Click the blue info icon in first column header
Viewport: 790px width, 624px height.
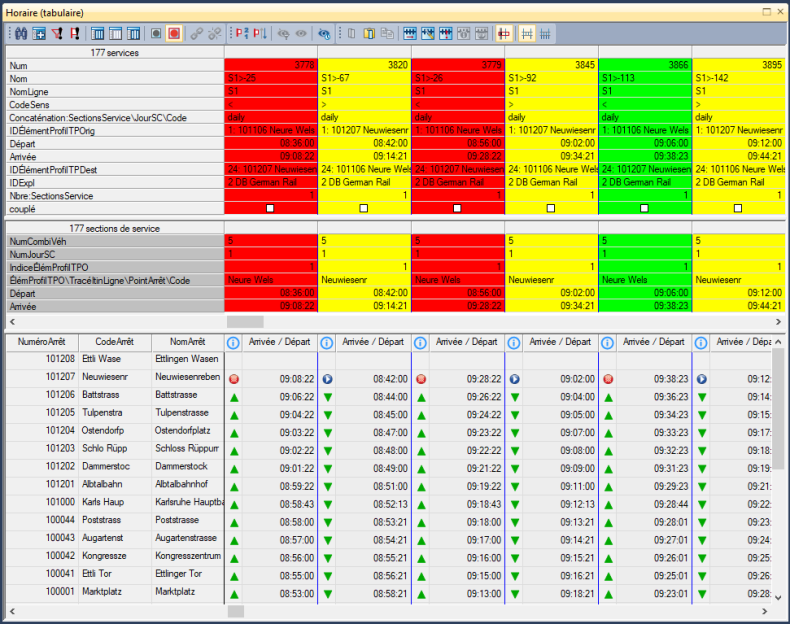tap(233, 342)
